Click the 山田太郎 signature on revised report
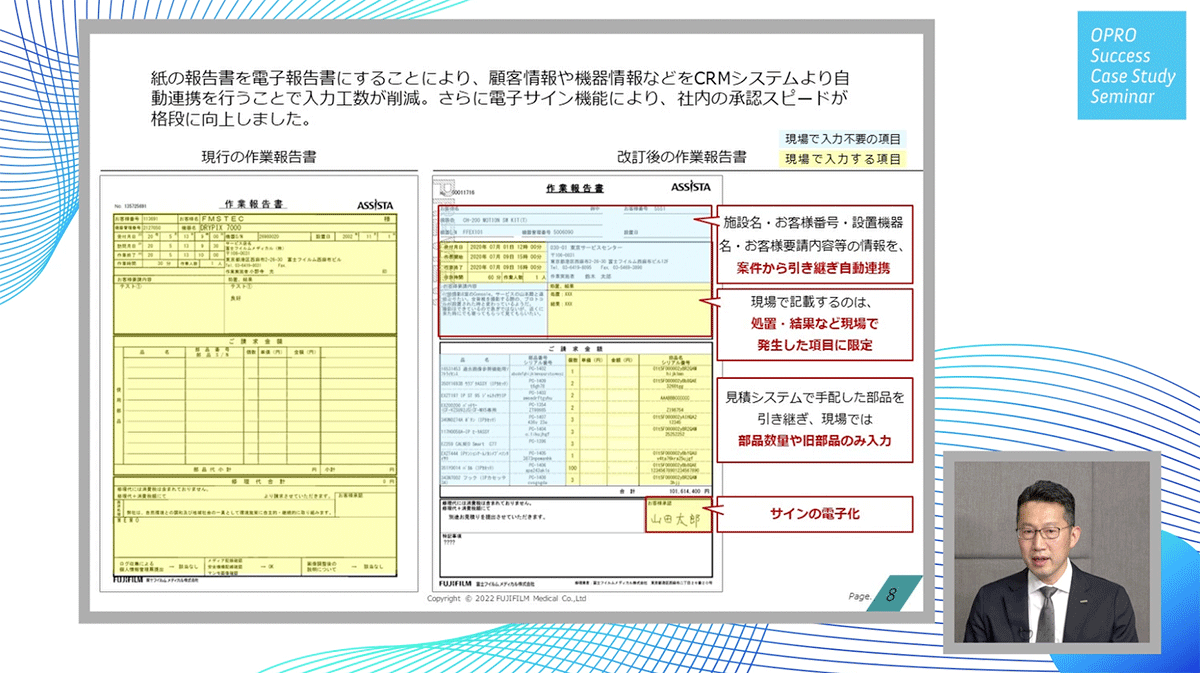The width and height of the screenshot is (1200, 673). pos(675,521)
